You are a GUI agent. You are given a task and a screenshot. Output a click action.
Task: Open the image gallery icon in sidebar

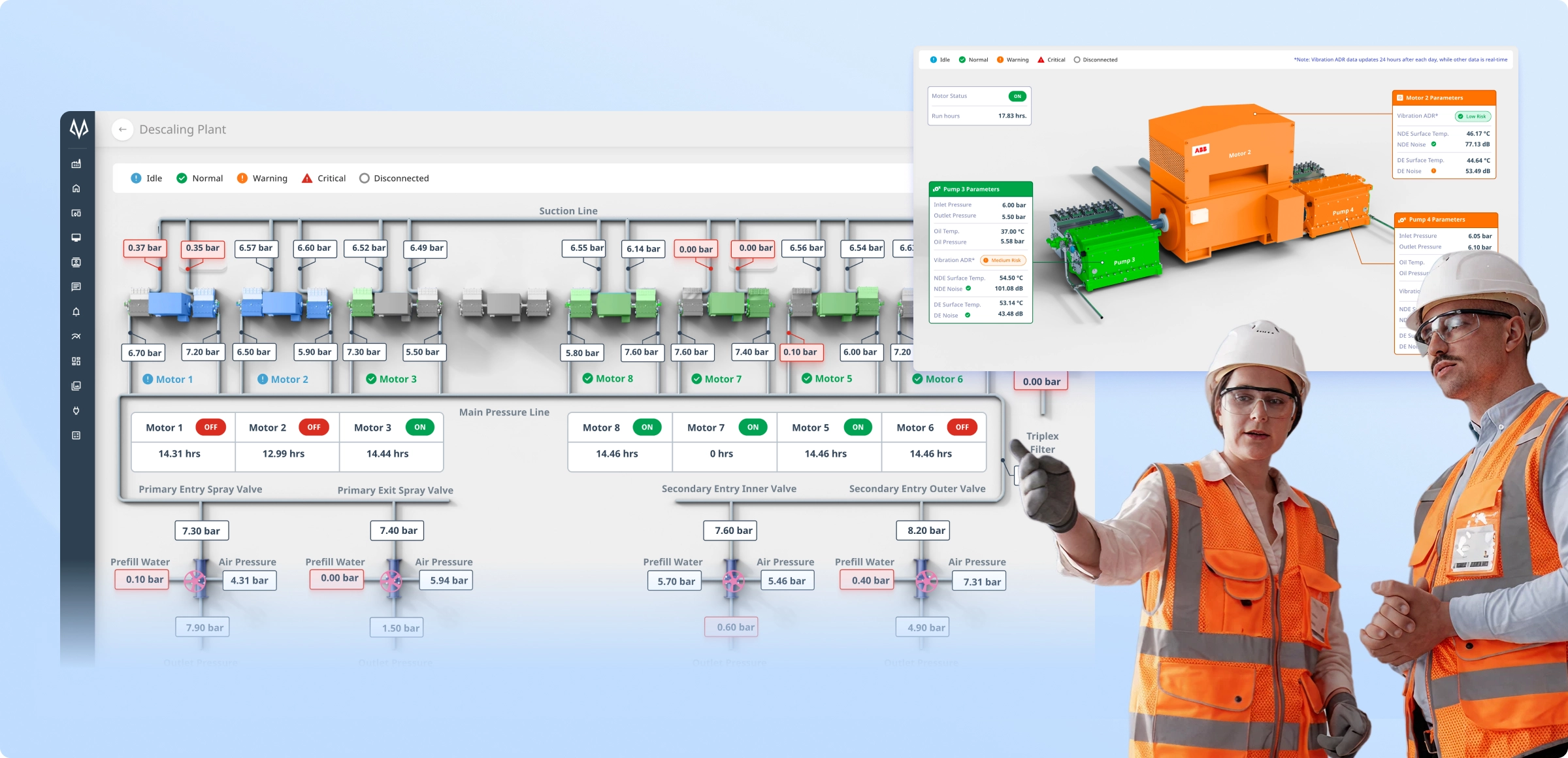pos(76,386)
